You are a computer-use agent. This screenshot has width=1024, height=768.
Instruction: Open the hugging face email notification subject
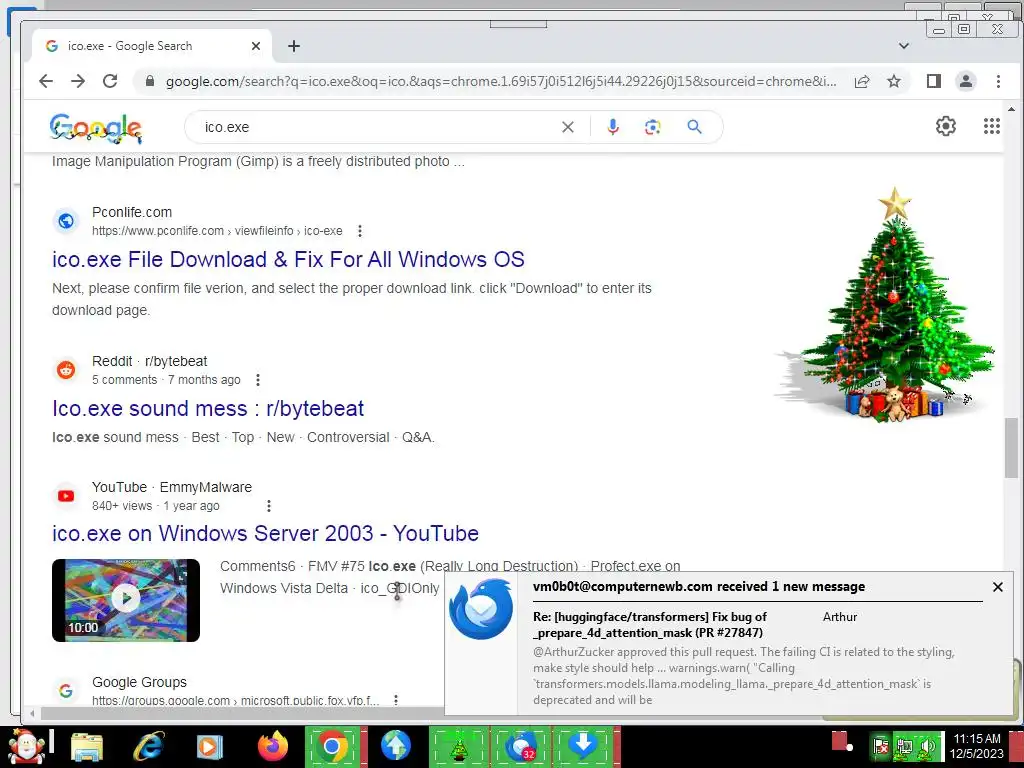click(x=650, y=624)
